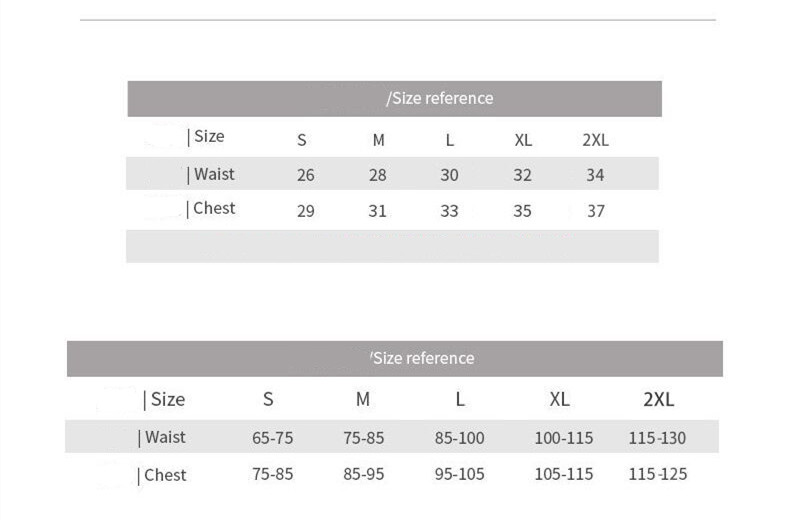789x520 pixels.
Task: Choose the chest measurement 31
Action: [378, 211]
